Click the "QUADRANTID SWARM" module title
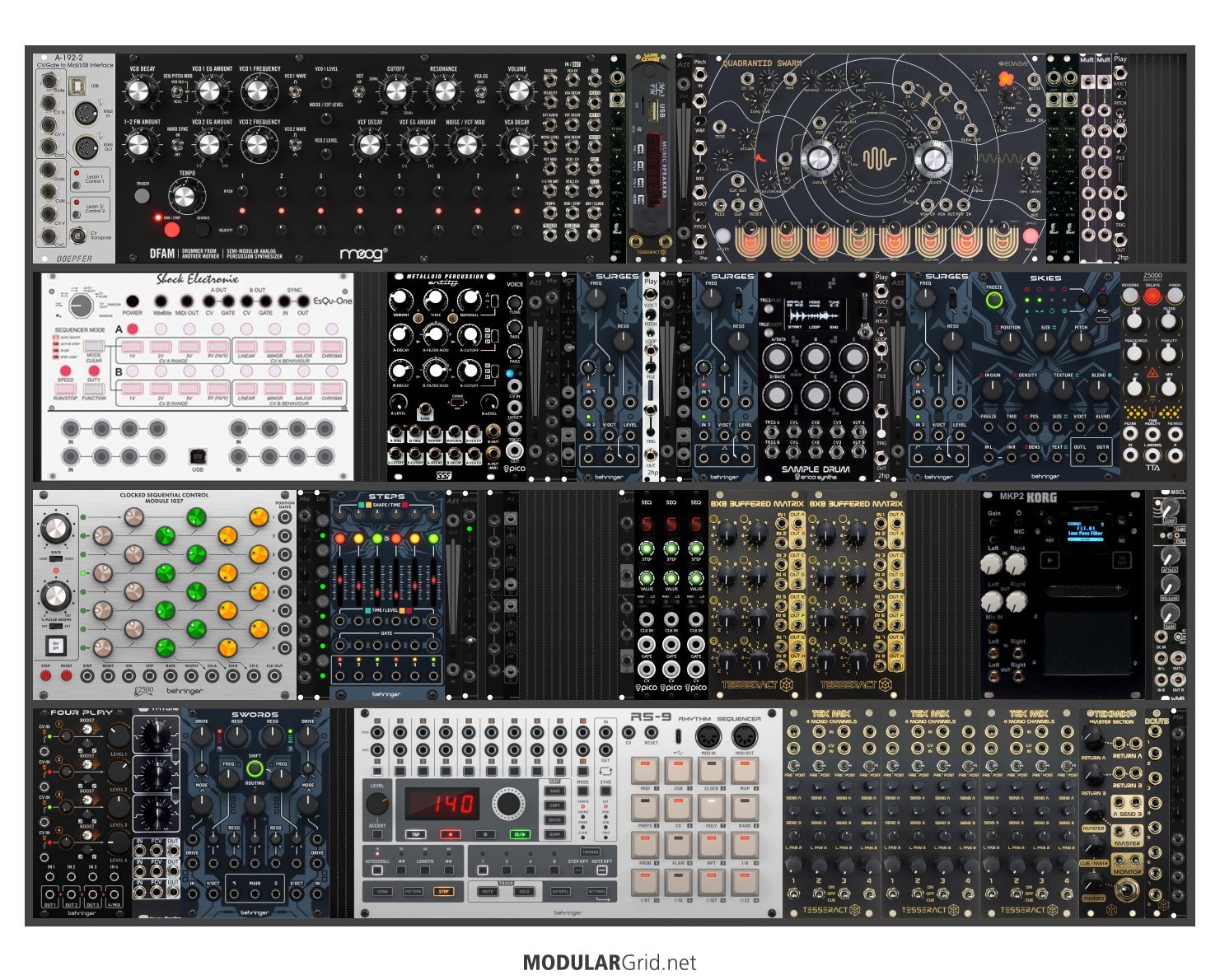 pyautogui.click(x=762, y=63)
